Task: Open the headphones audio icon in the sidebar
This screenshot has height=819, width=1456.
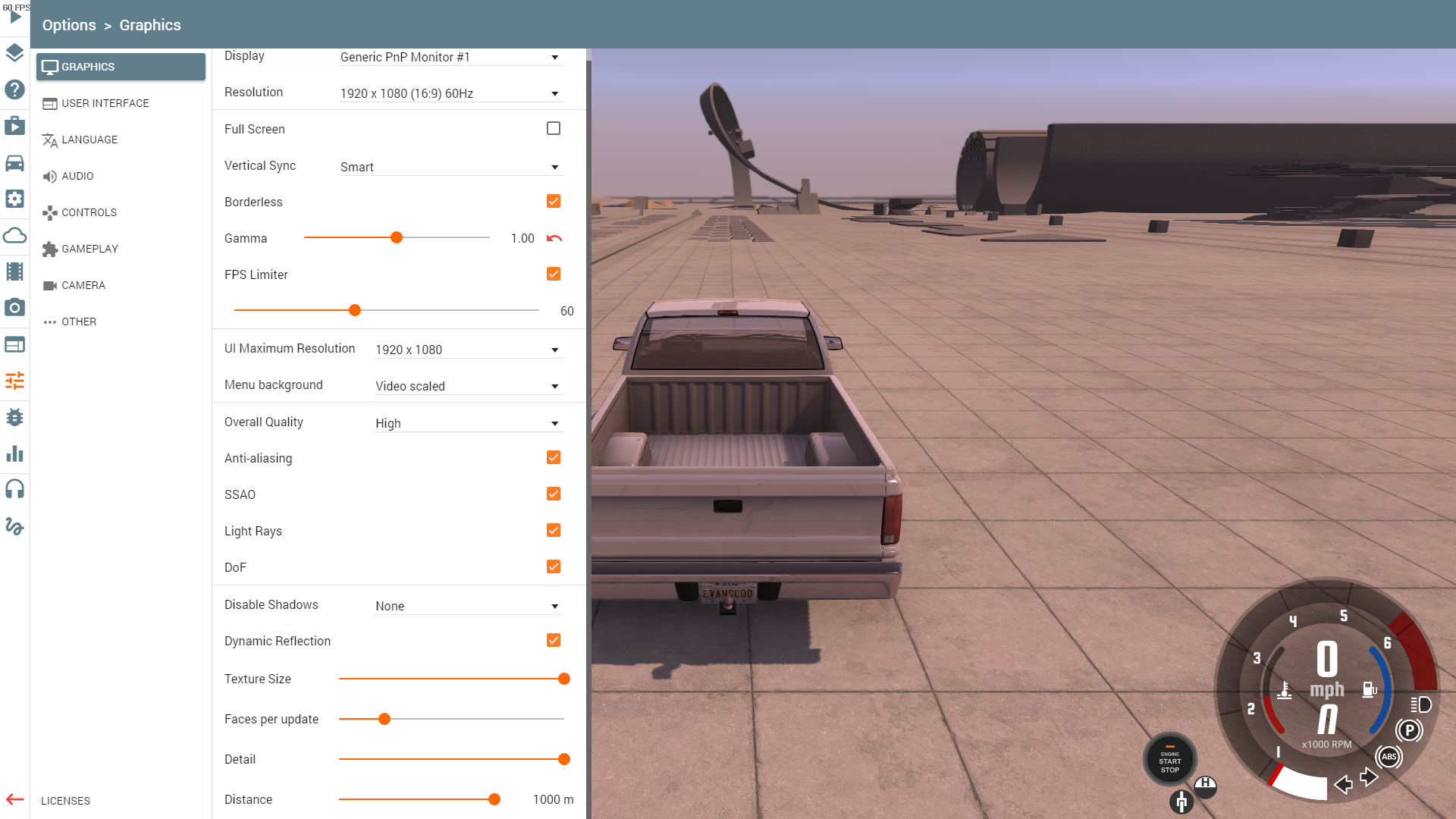Action: pos(14,489)
